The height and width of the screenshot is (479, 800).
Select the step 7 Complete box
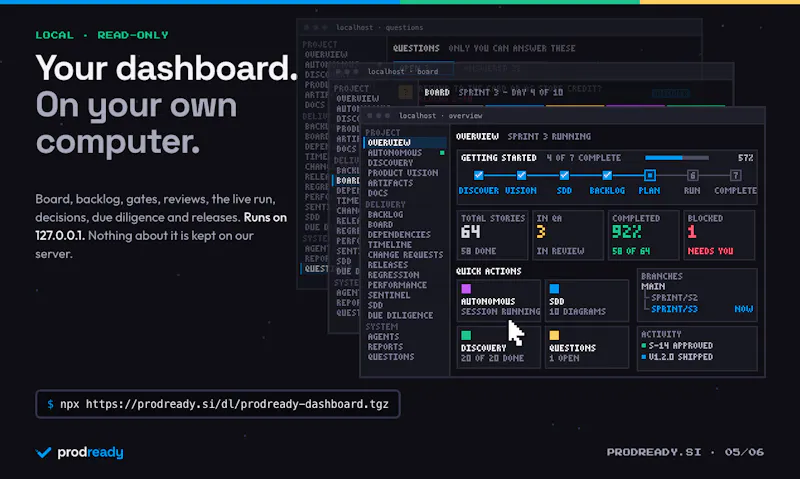(x=735, y=175)
